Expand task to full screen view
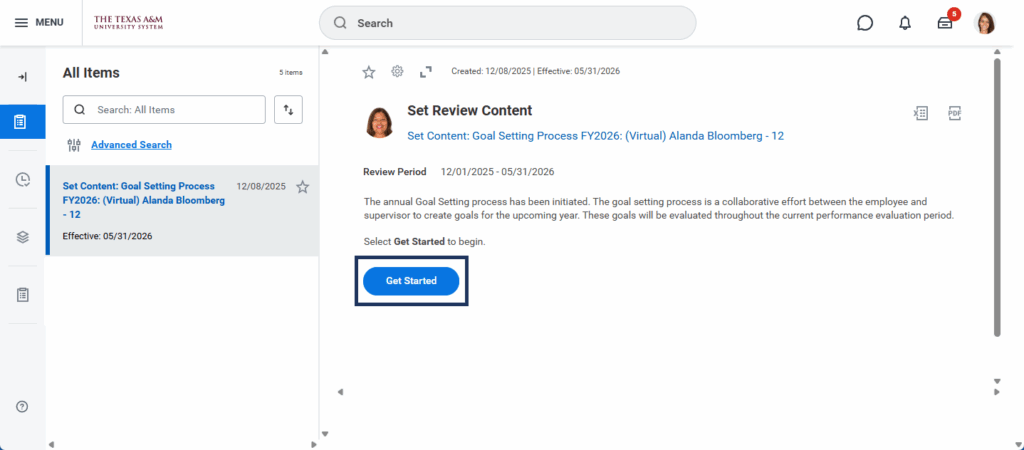 tap(426, 72)
